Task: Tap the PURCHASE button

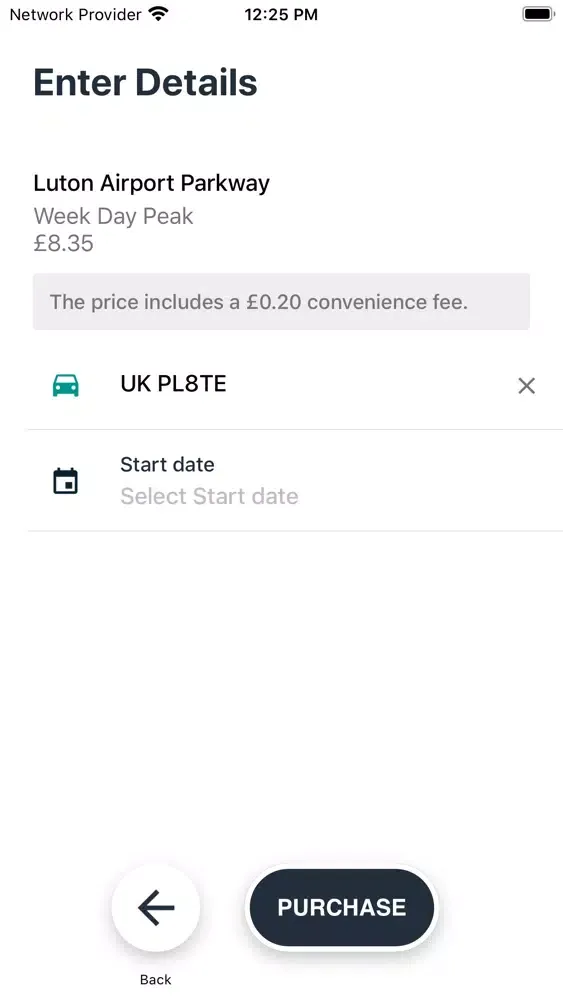Action: pos(341,907)
